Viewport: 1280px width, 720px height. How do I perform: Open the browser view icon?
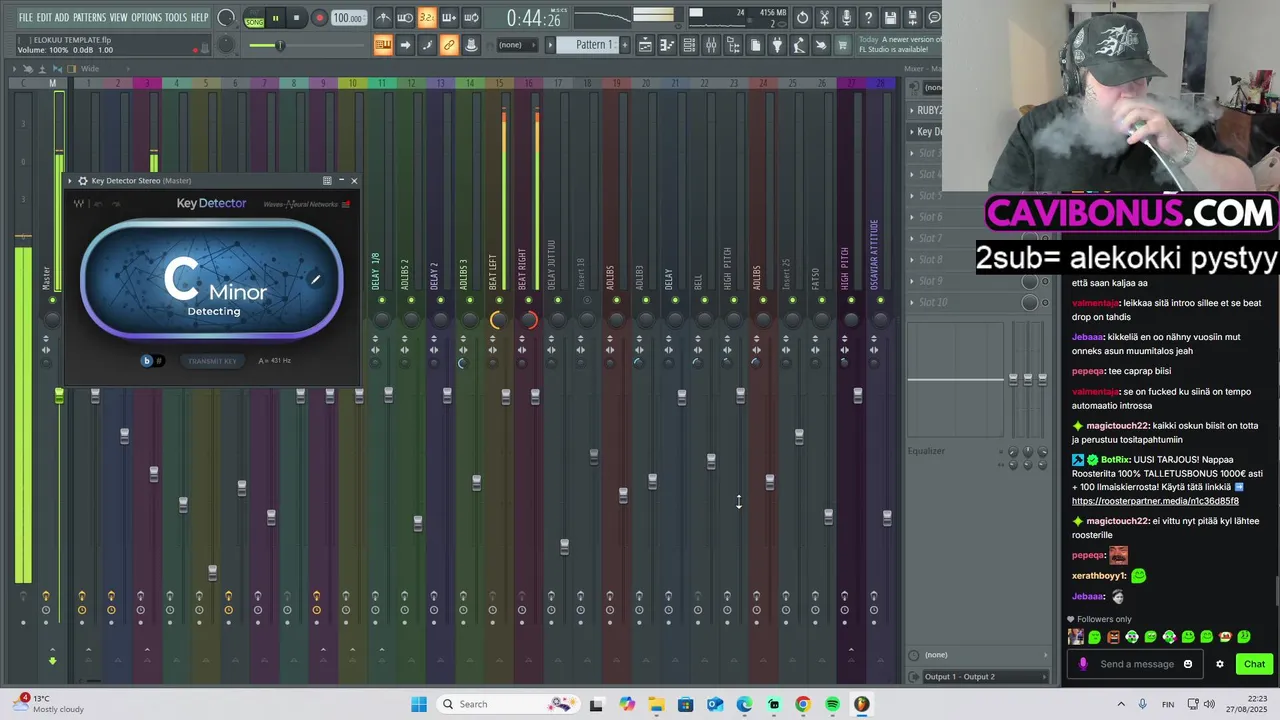tap(733, 45)
